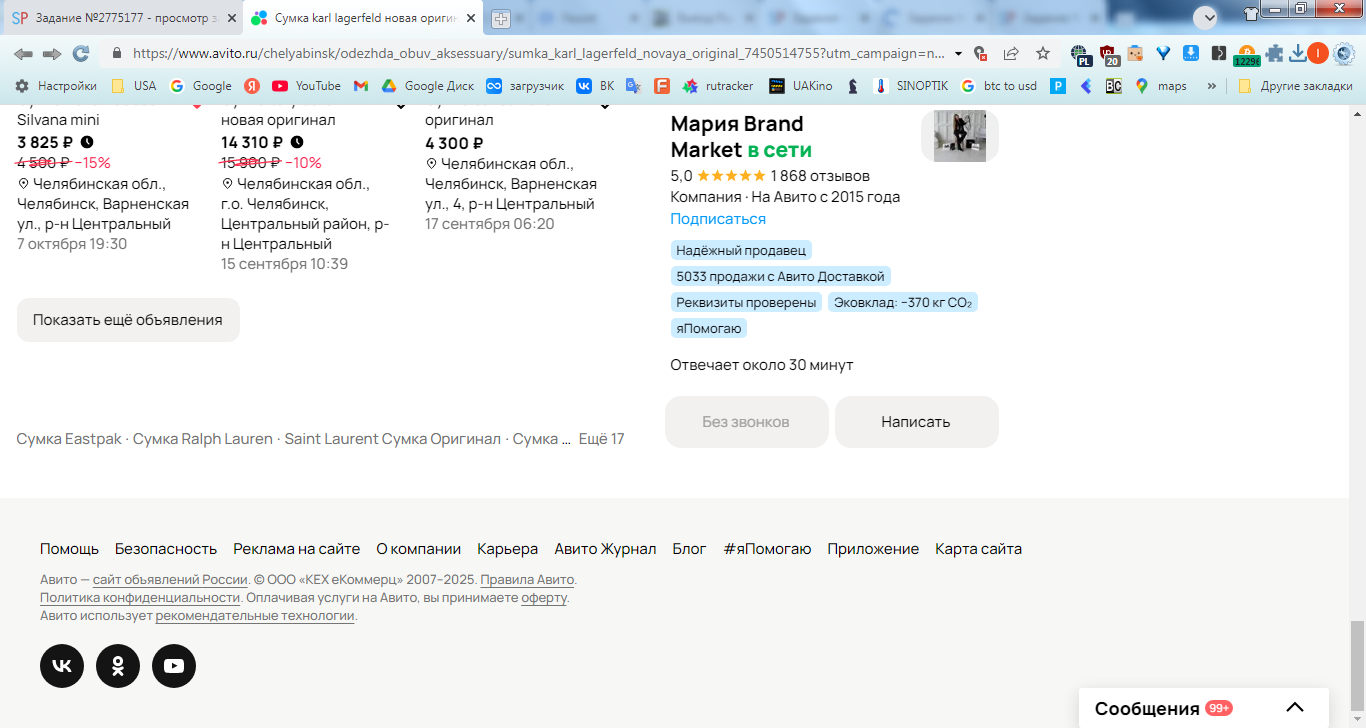Viewport: 1366px width, 728px height.
Task: Open the Помощь footer link
Action: tap(69, 549)
